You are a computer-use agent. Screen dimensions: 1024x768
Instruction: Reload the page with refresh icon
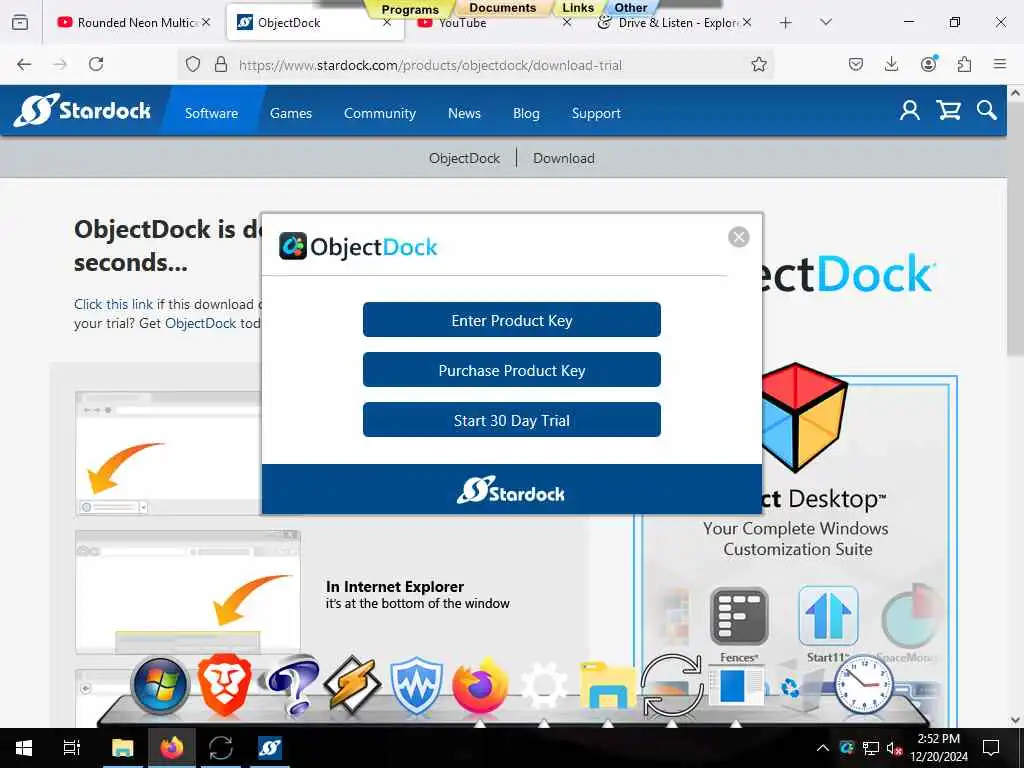pos(96,64)
